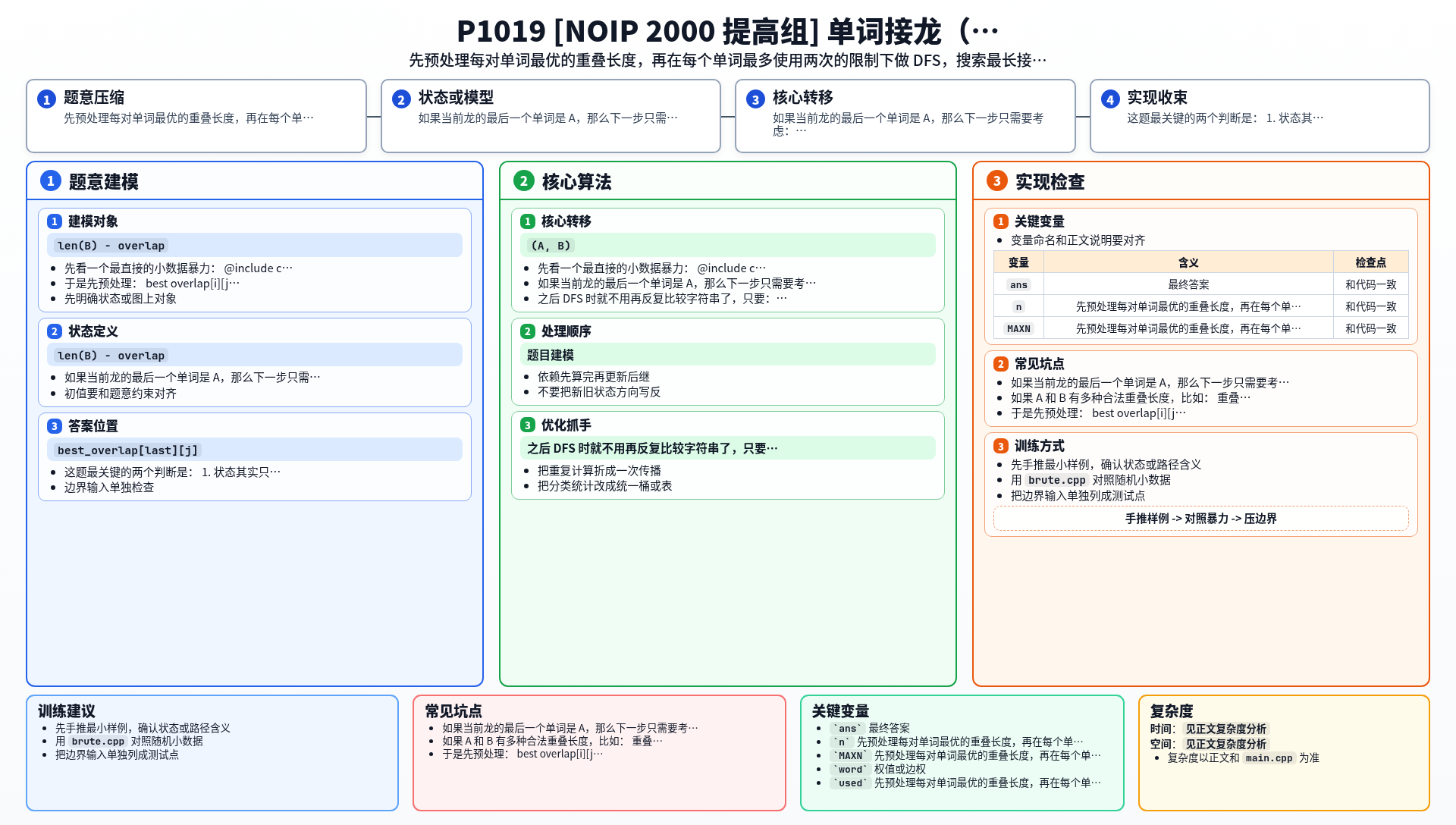
Task: Click bullet 把重复计算折成一次传播
Action: [599, 471]
